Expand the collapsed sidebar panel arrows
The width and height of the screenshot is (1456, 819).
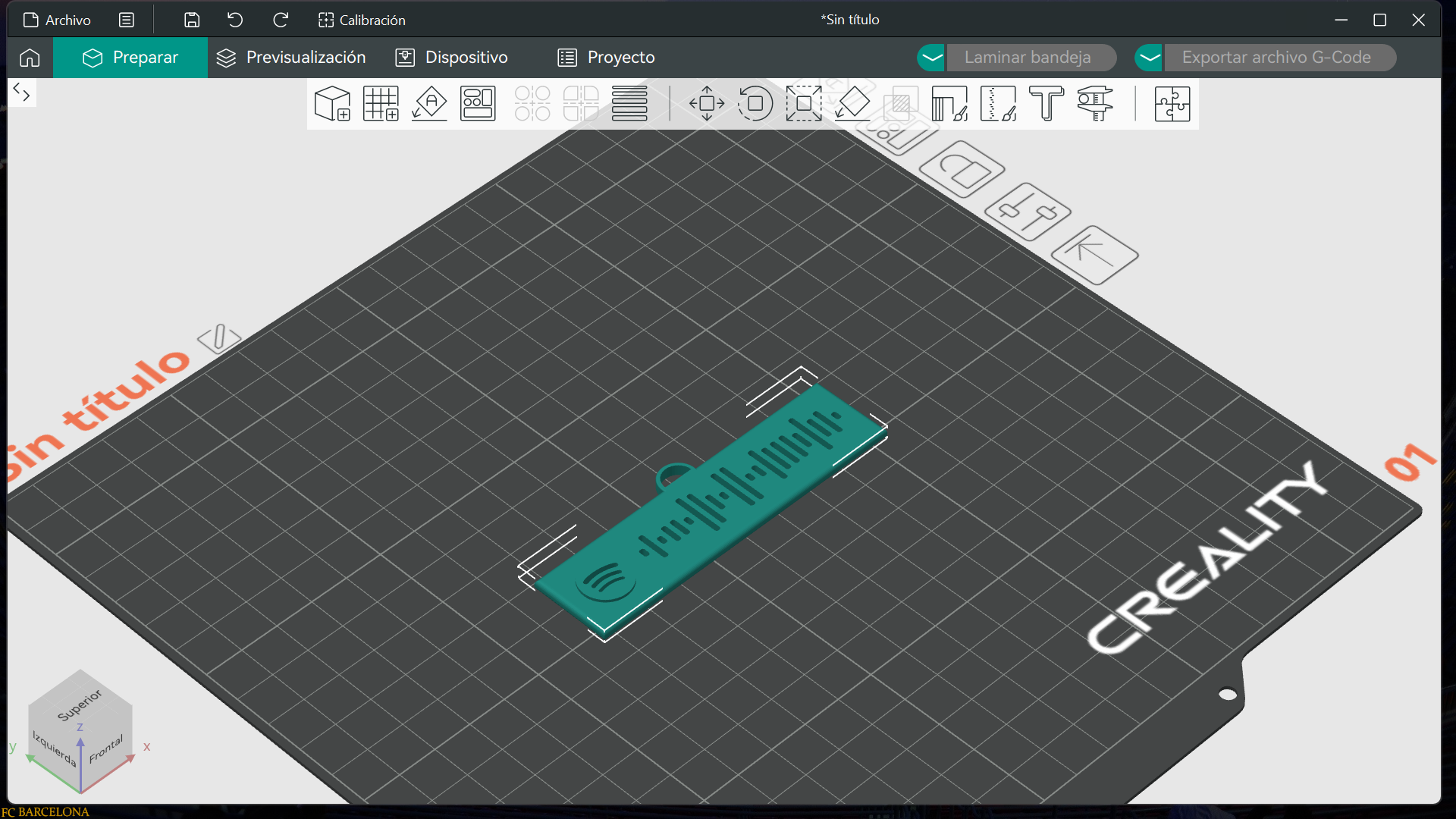pos(22,93)
